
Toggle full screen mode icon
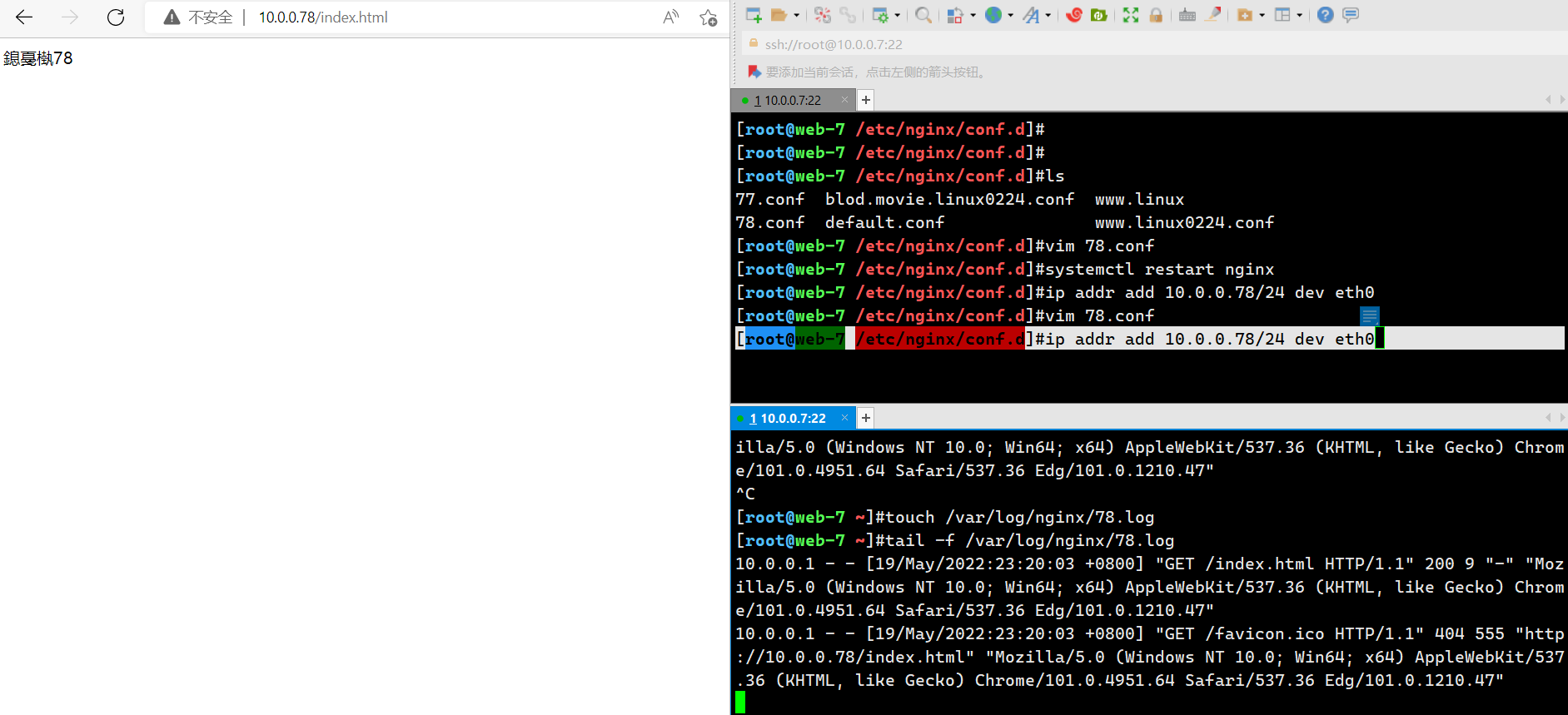click(x=1131, y=15)
